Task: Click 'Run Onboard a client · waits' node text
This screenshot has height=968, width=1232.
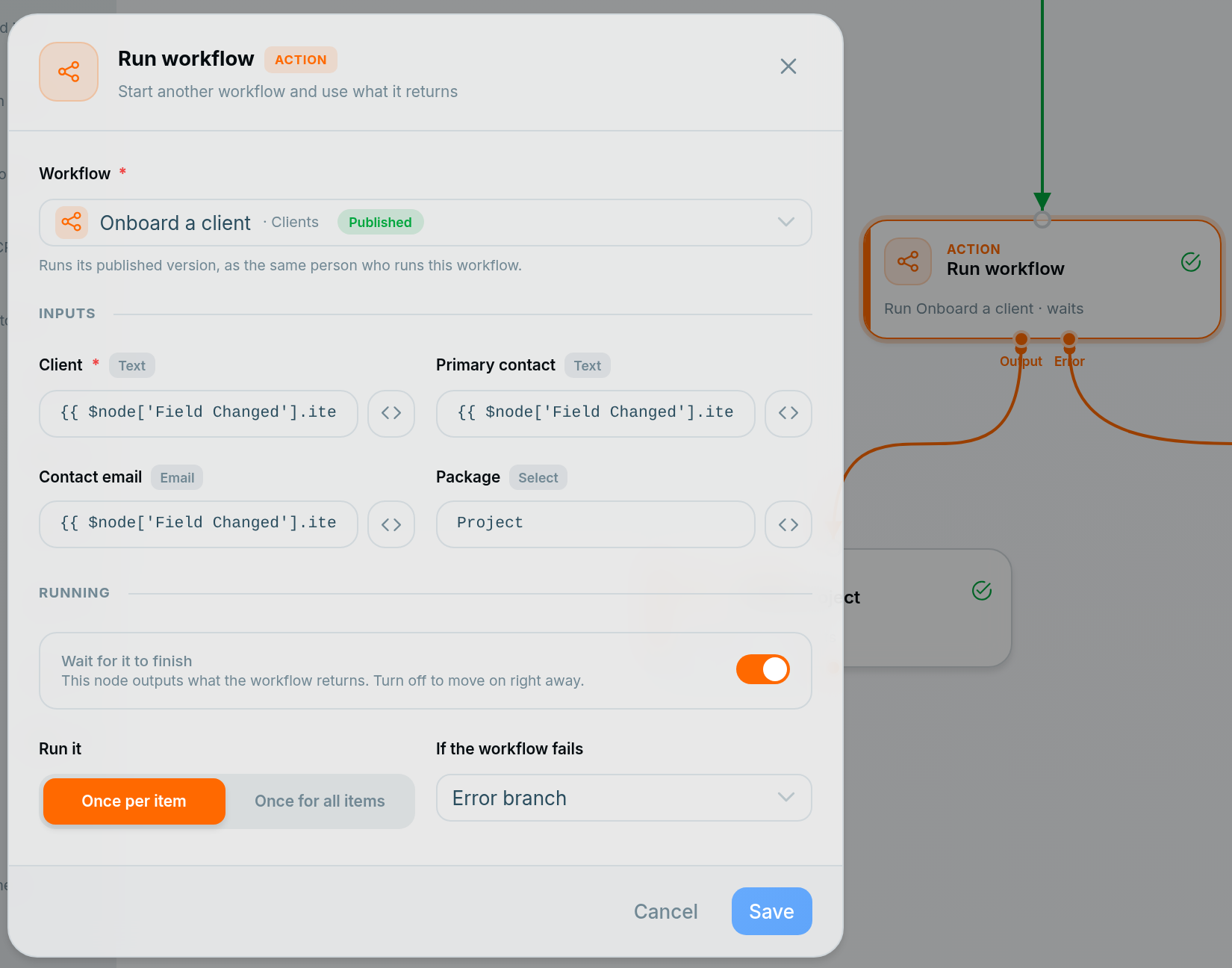Action: click(x=983, y=308)
